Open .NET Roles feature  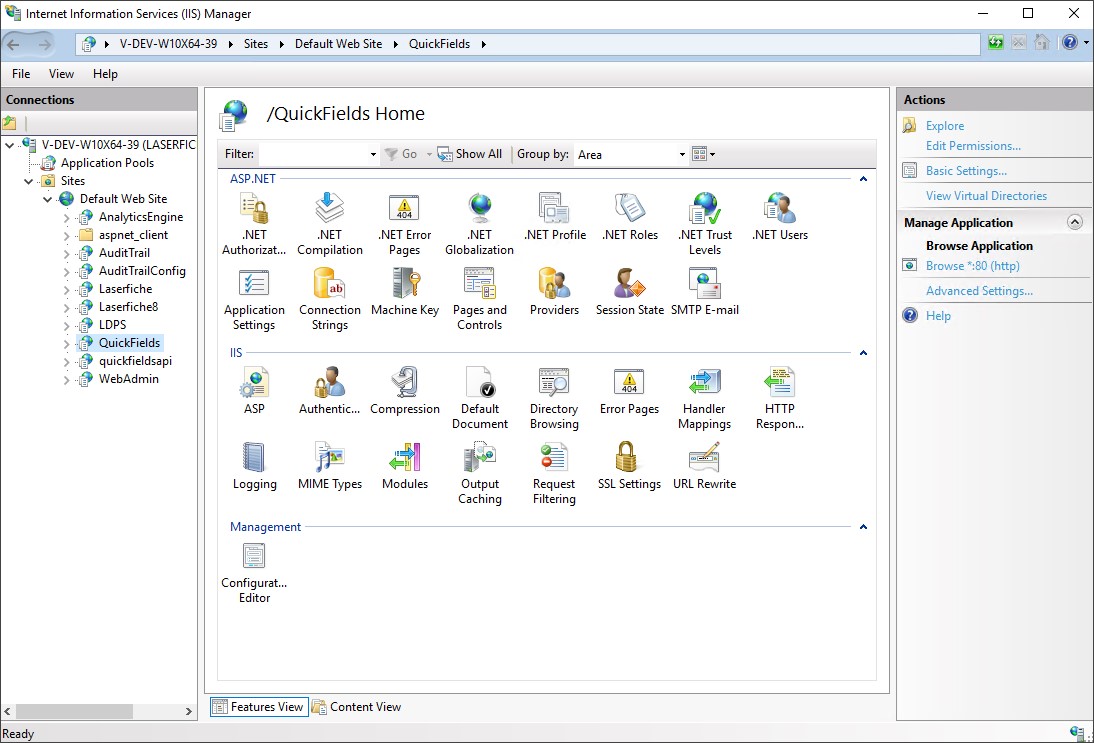(629, 217)
